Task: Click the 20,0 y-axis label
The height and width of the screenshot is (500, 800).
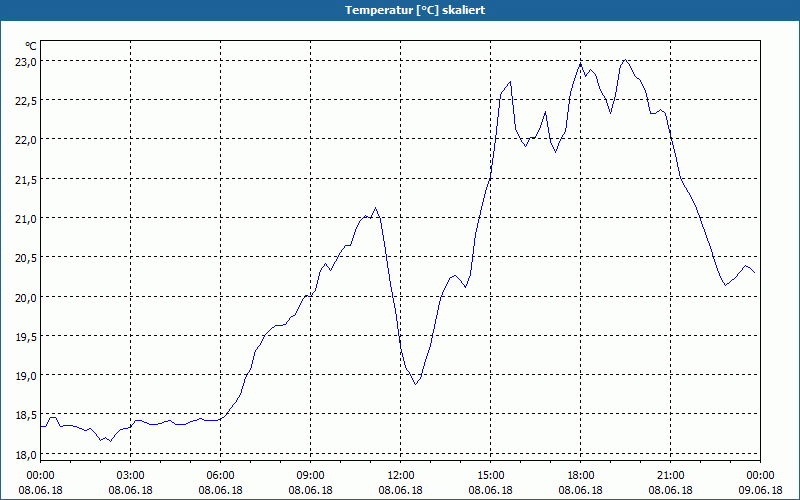Action: (26, 297)
